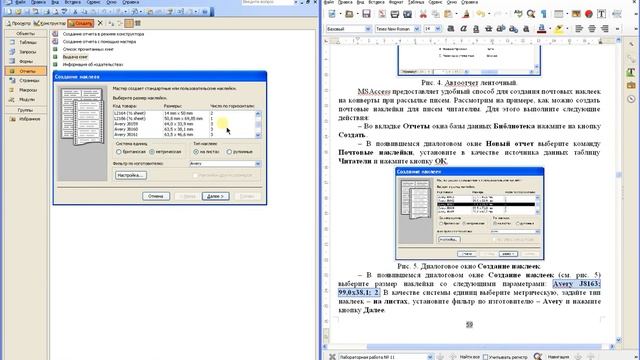Open the Times New Roman font dropdown
This screenshot has height=360, width=640.
pos(417,29)
